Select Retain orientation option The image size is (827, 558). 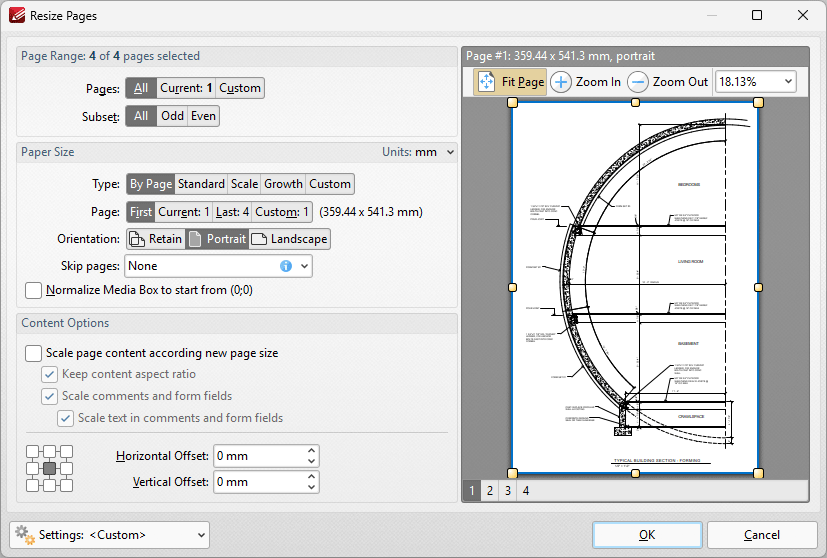pyautogui.click(x=156, y=239)
